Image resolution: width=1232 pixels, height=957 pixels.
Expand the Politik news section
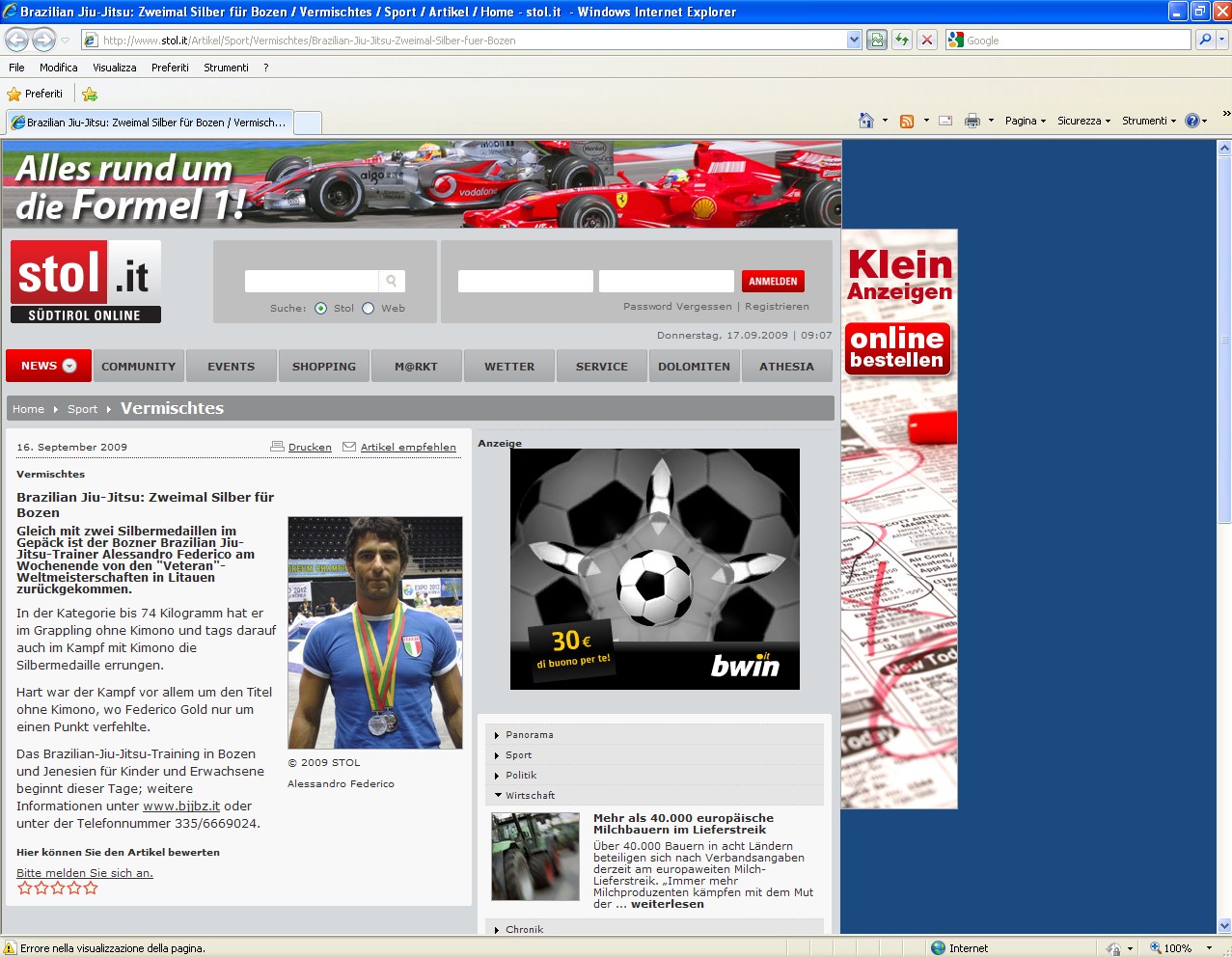(521, 776)
